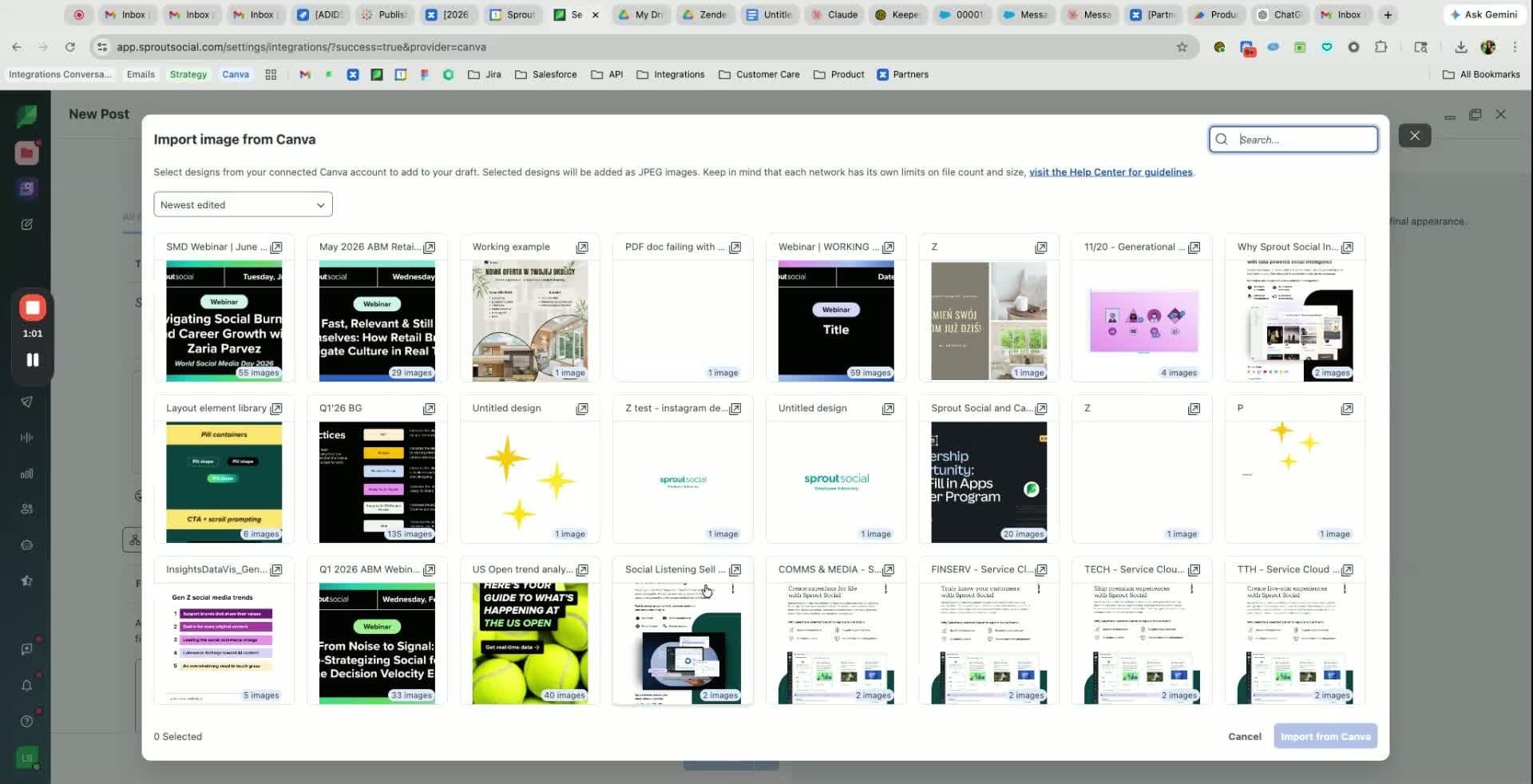Select the InsightsDataVis Gen Z thumbnail
The height and width of the screenshot is (784, 1533).
pos(224,643)
